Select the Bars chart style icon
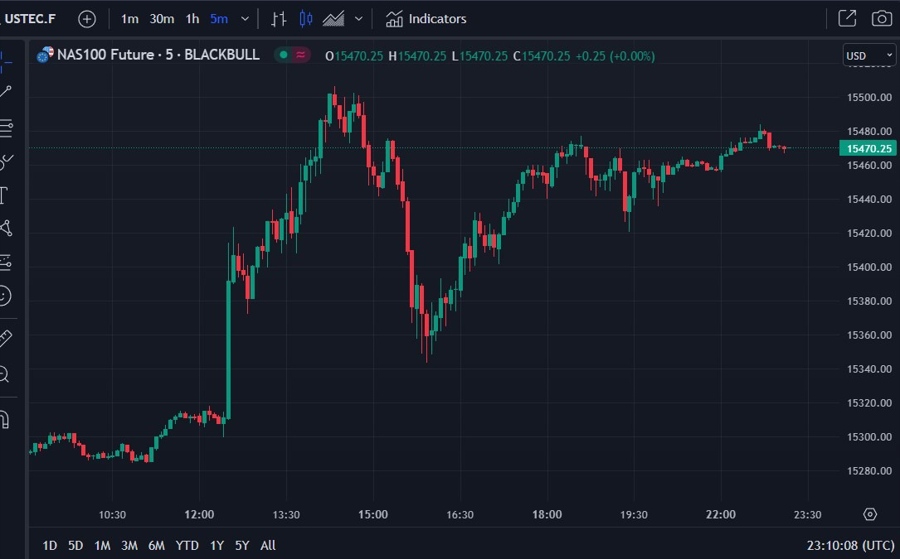This screenshot has height=559, width=900. point(278,19)
